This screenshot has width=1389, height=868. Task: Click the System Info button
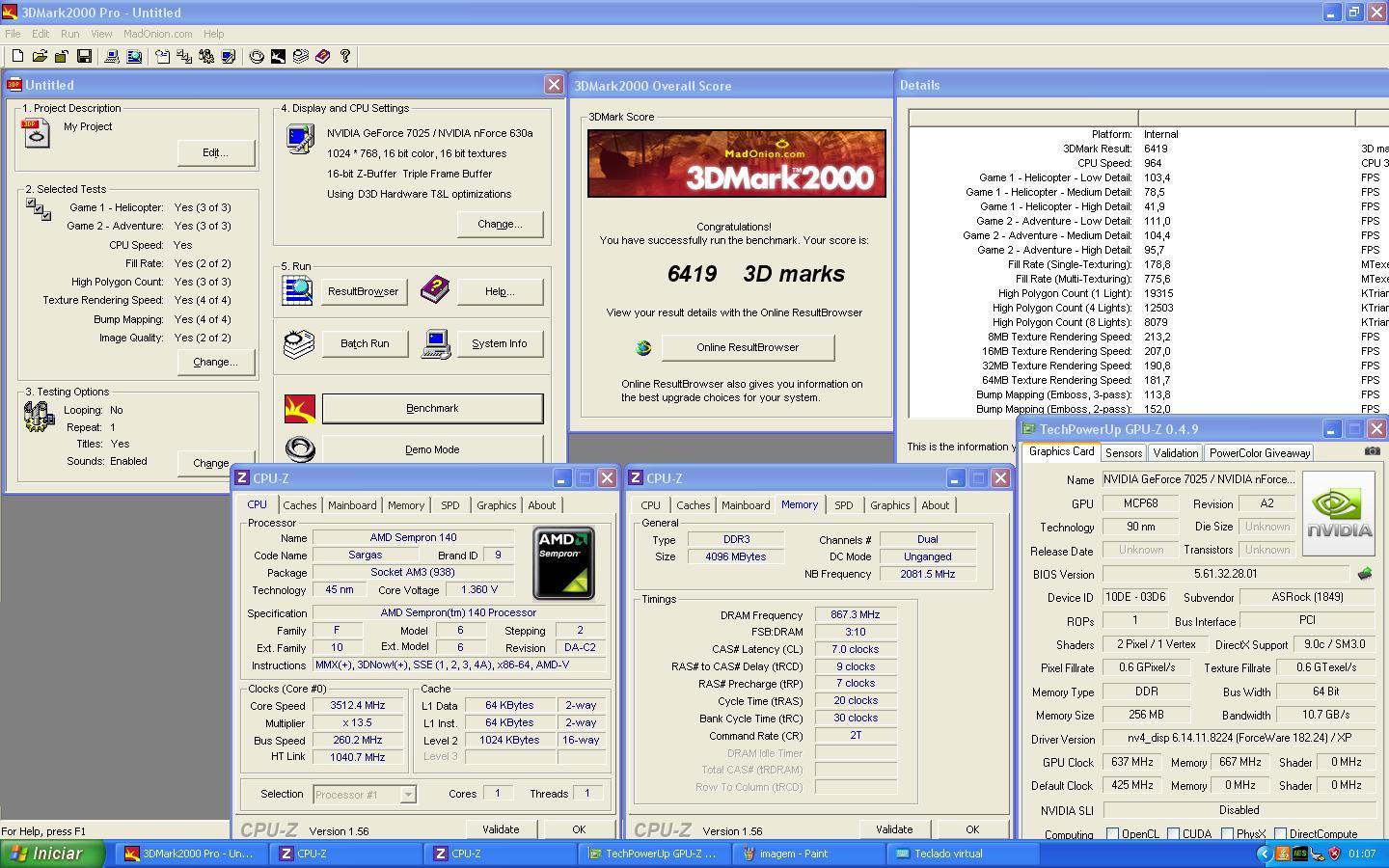click(x=500, y=343)
